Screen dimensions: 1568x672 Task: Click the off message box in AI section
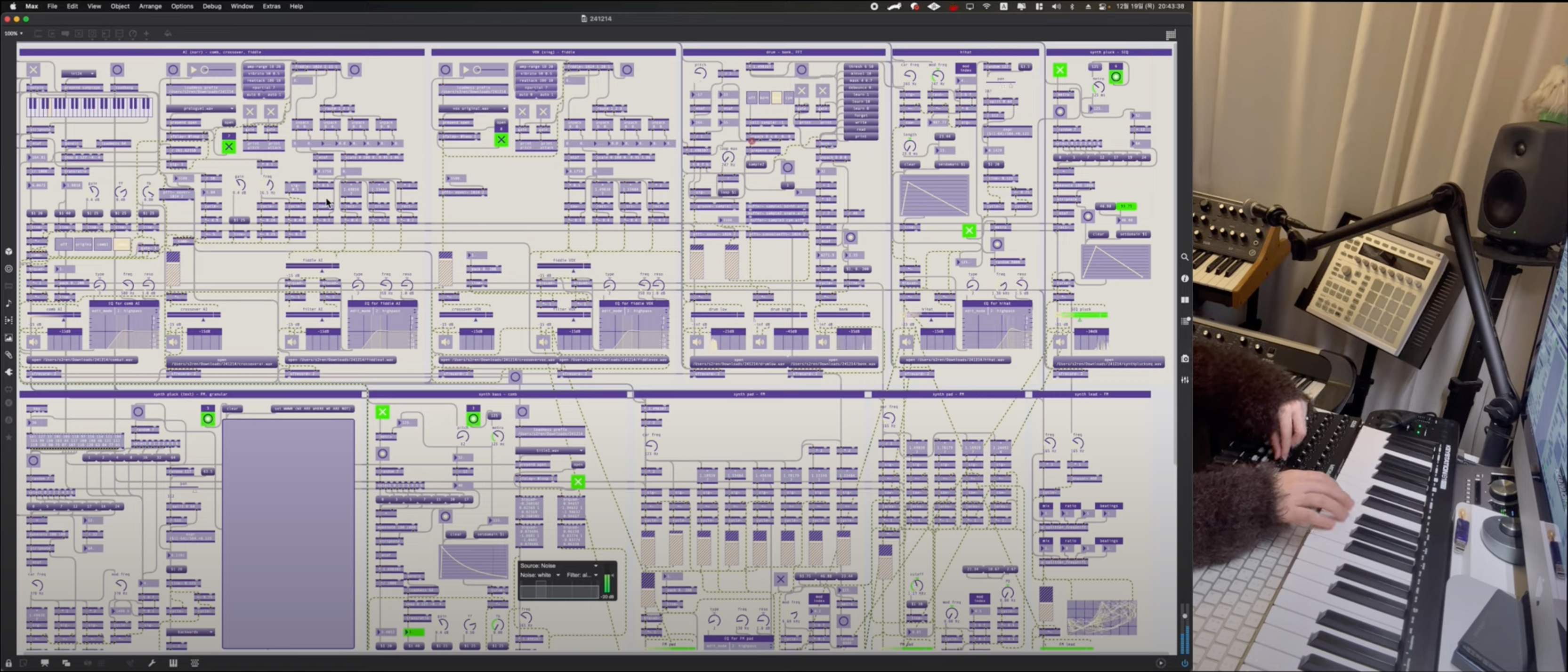(x=63, y=245)
